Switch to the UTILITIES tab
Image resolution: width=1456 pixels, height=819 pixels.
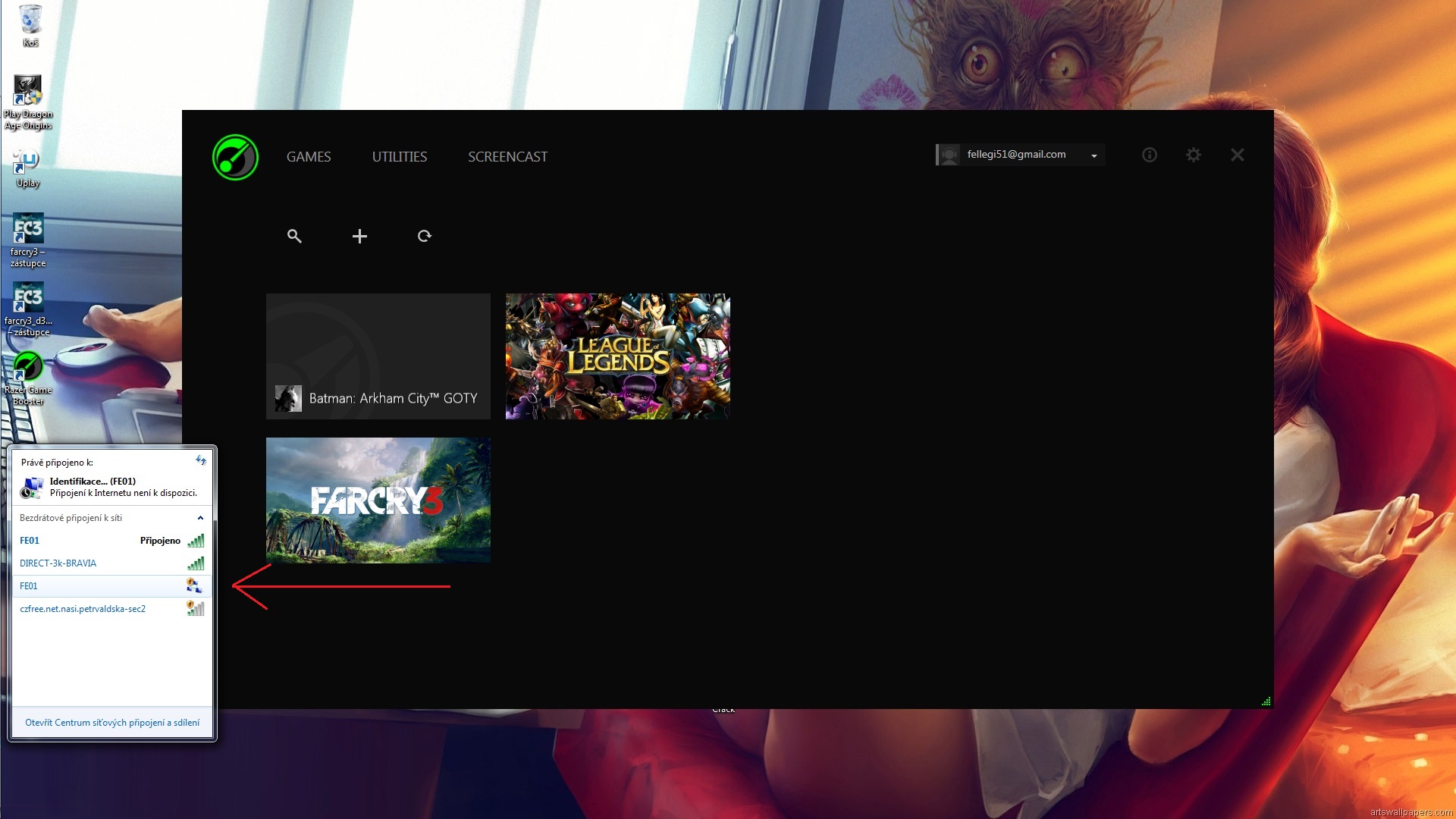[x=399, y=157]
